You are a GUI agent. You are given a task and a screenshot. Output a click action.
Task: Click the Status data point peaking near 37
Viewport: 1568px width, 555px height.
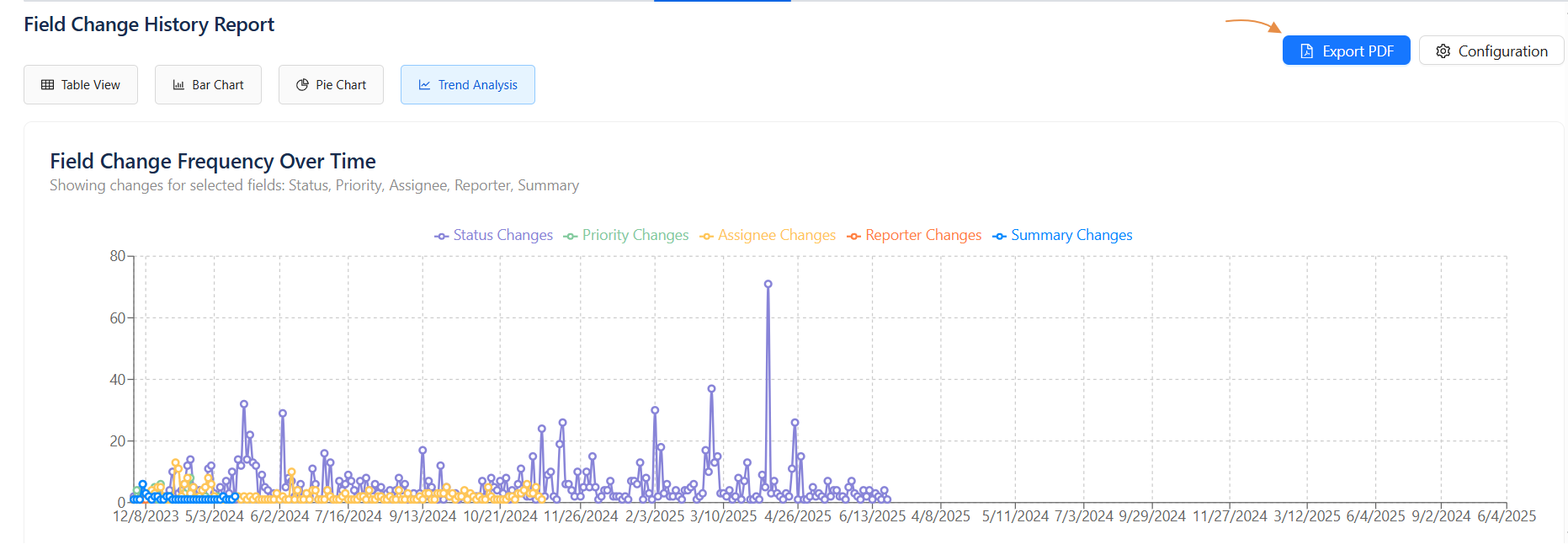tap(711, 389)
